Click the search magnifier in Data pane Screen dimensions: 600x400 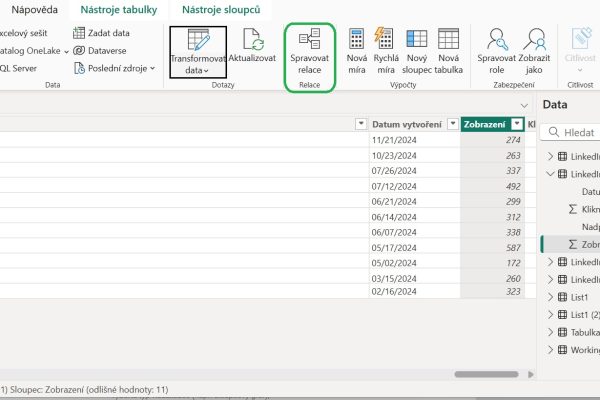click(x=553, y=132)
